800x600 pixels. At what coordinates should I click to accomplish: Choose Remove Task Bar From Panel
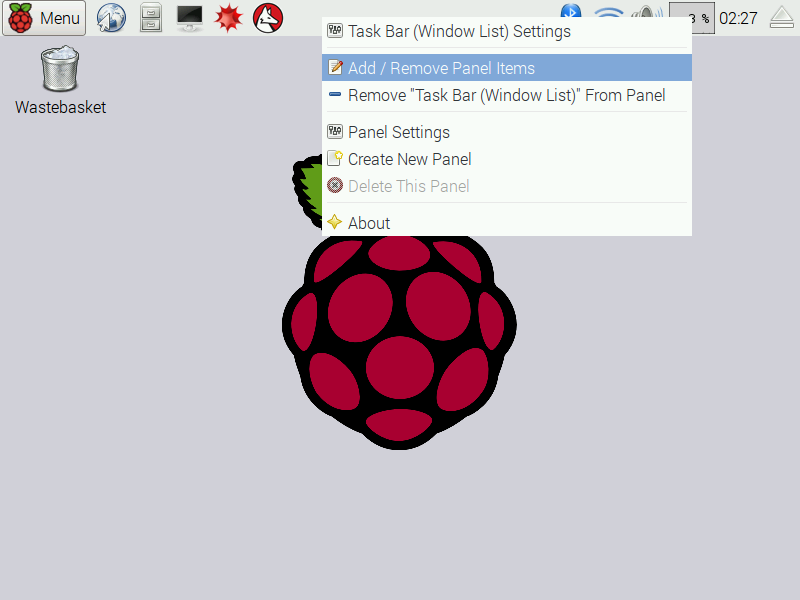506,95
